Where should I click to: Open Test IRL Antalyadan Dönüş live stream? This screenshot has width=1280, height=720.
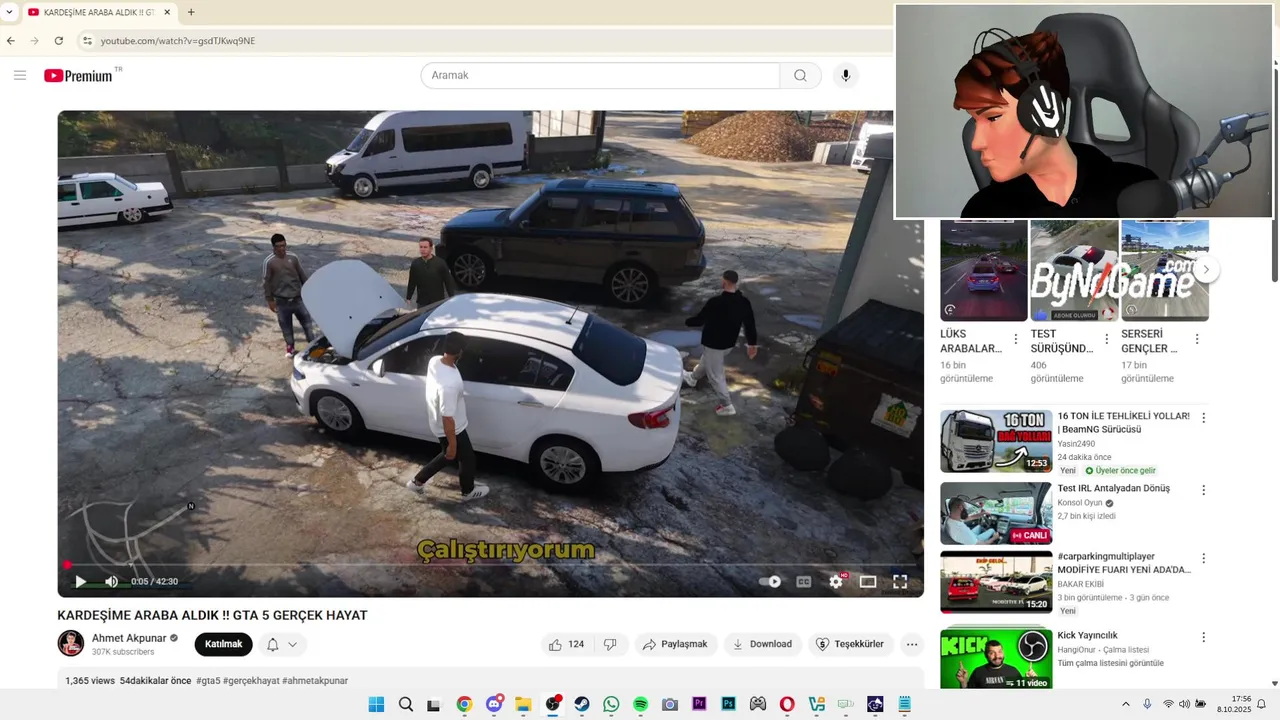[996, 513]
